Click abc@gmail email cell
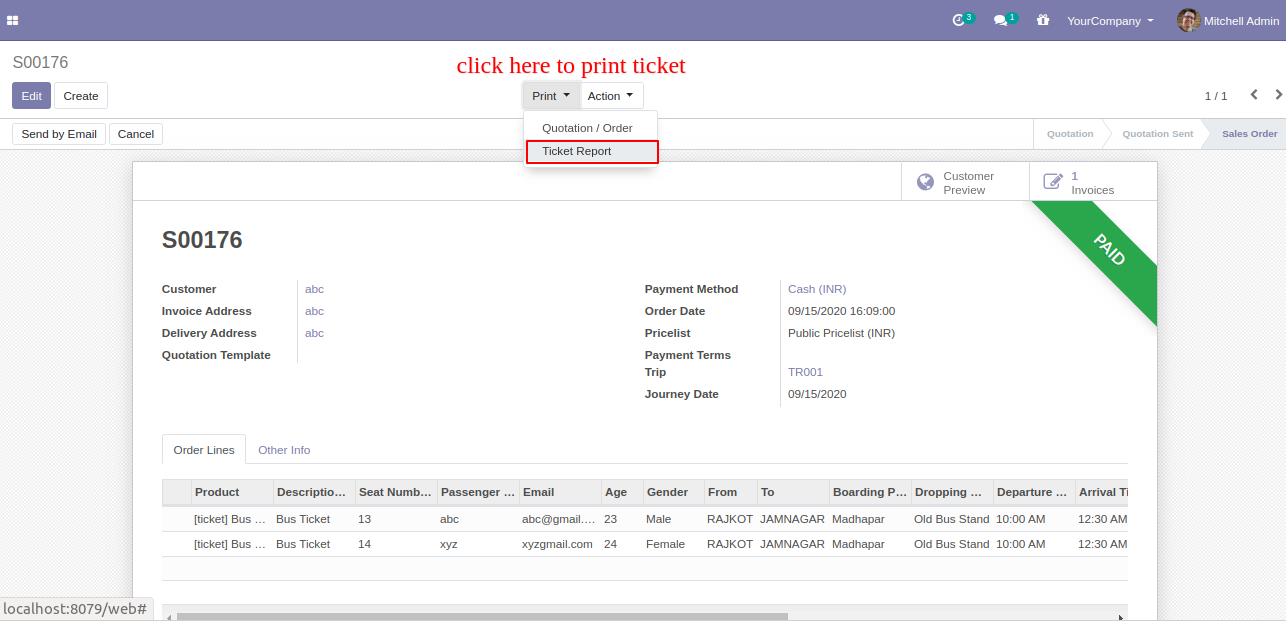This screenshot has height=621, width=1286. point(560,519)
